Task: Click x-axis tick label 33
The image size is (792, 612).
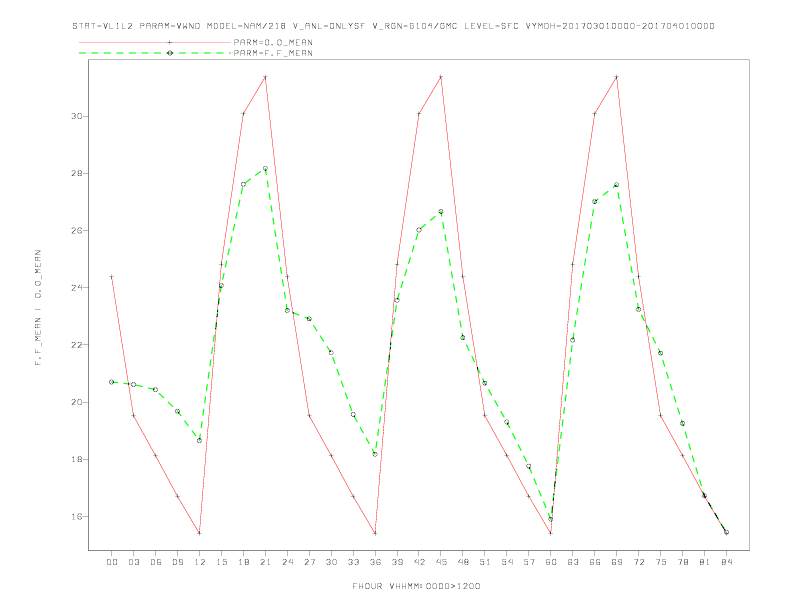Action: 353,562
